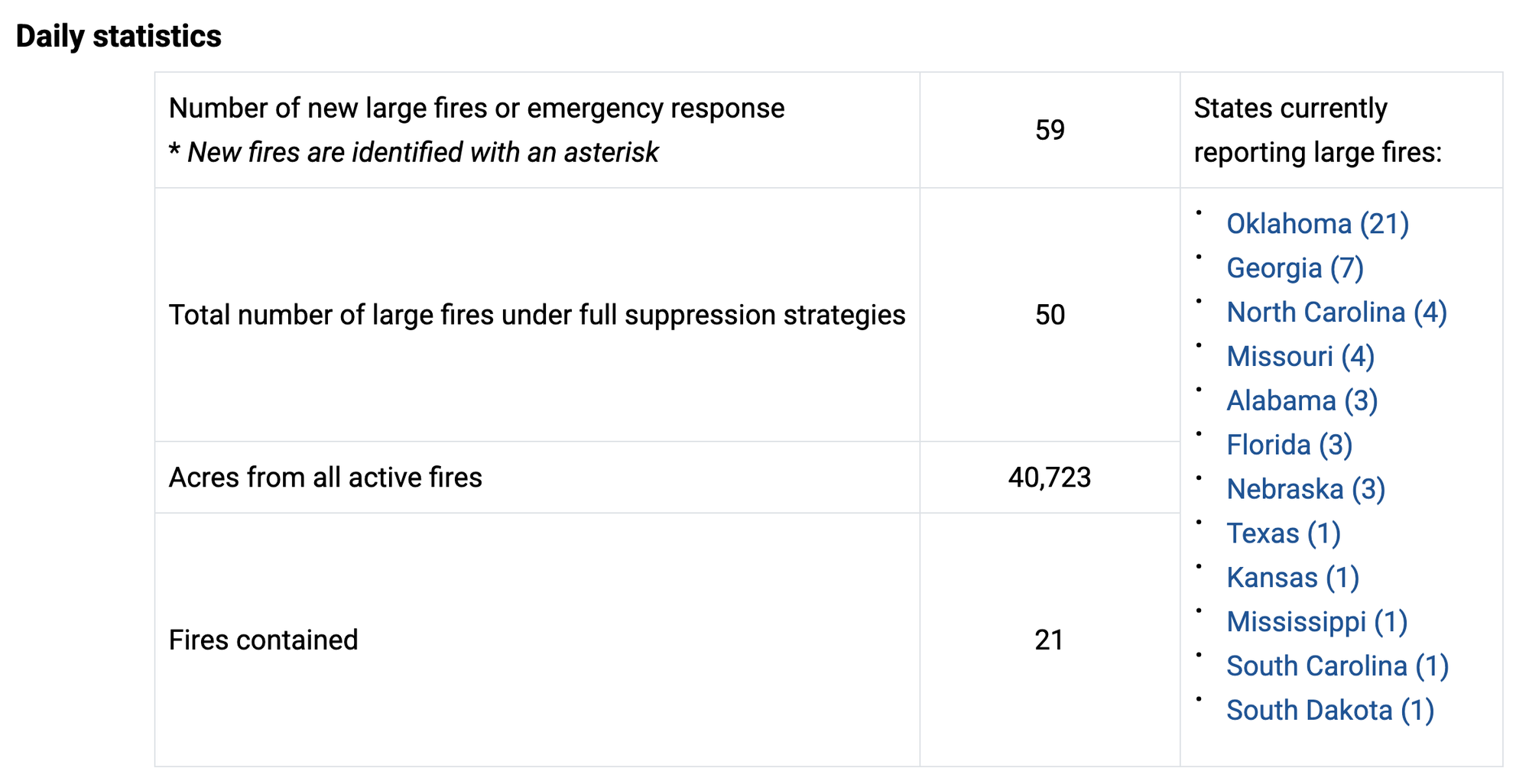The image size is (1529, 784).
Task: Open the Oklahoma (21) link
Action: (1317, 224)
